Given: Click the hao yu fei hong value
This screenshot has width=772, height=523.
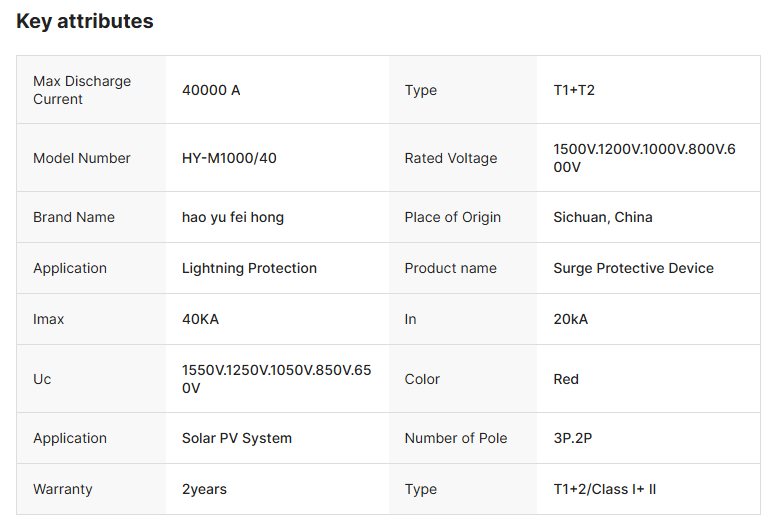Looking at the screenshot, I should [x=233, y=217].
